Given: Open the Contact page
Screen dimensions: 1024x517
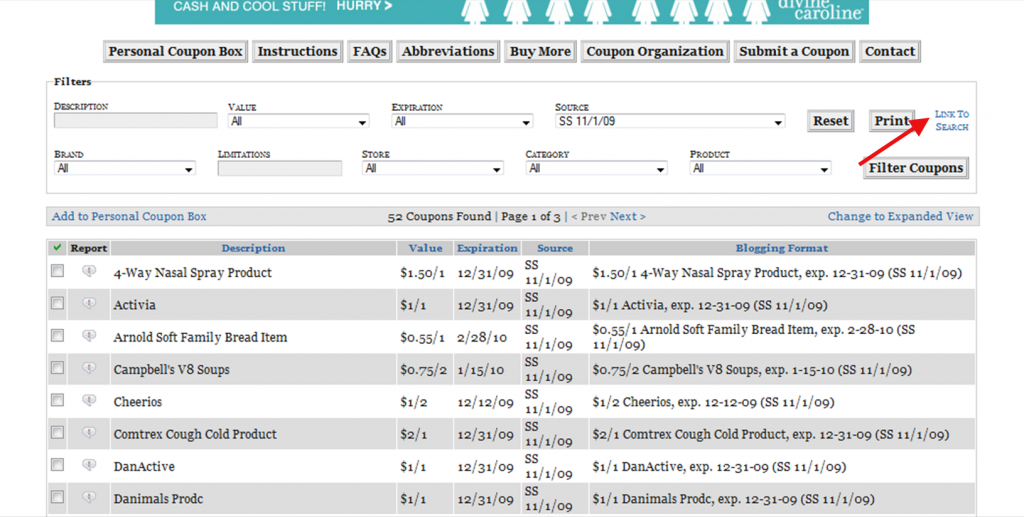Looking at the screenshot, I should (890, 51).
